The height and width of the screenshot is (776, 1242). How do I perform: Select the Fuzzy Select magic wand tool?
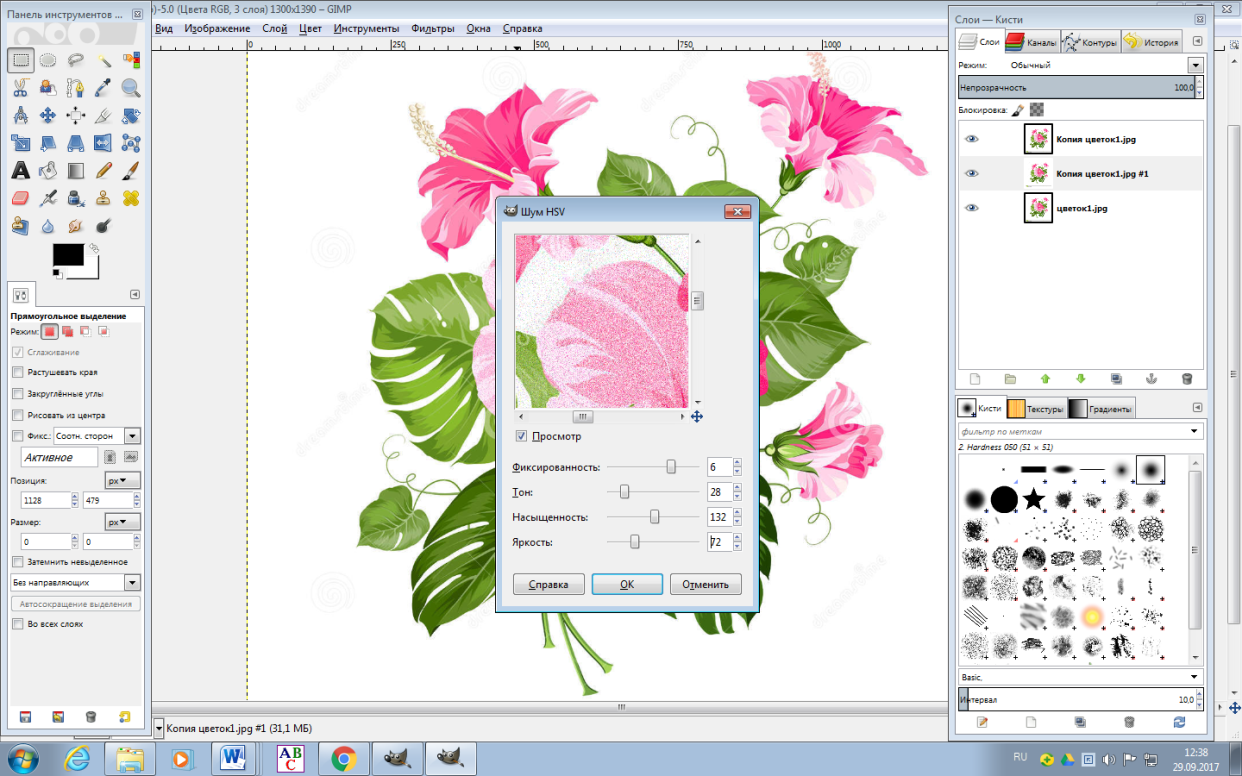coord(103,61)
